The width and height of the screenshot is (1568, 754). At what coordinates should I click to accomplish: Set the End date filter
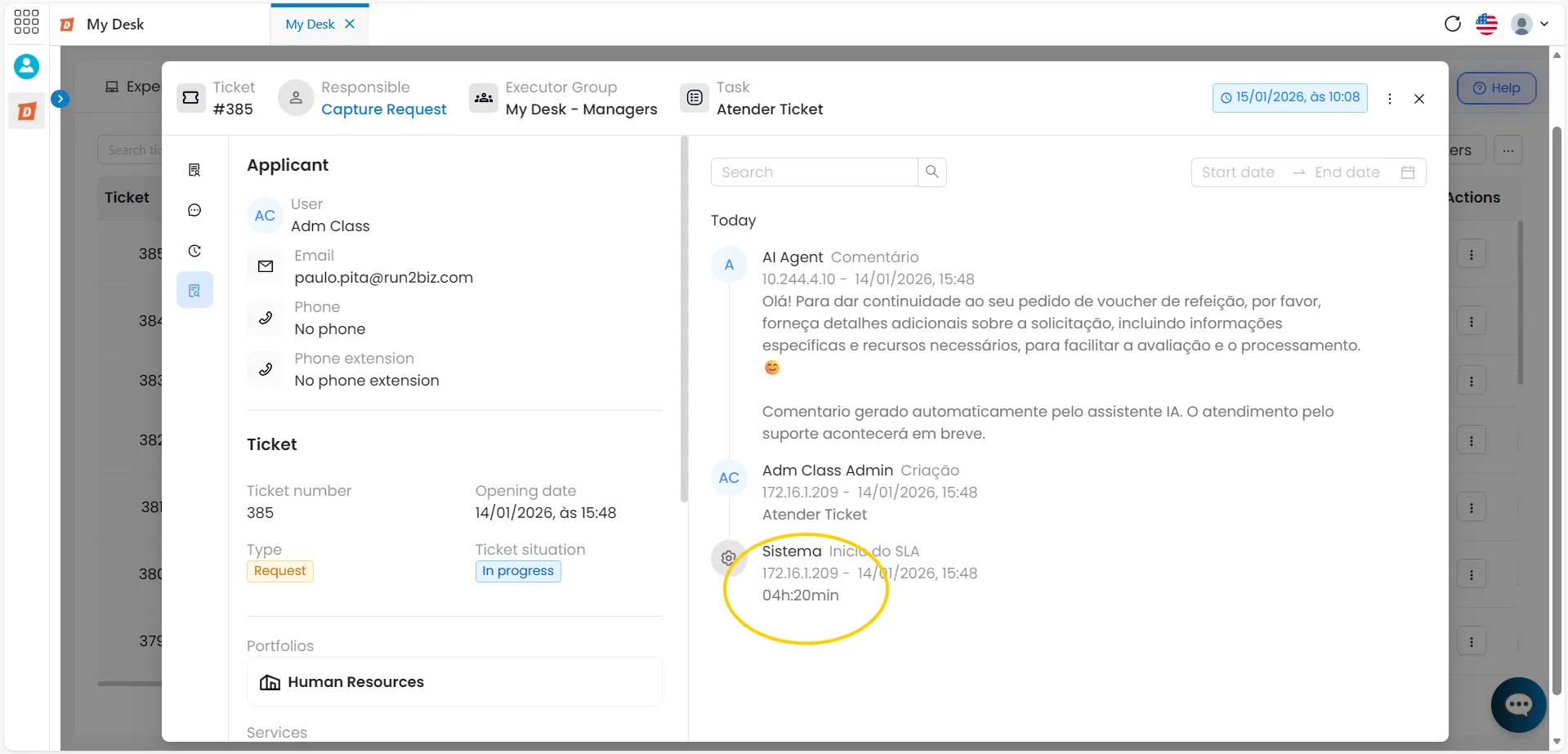[1347, 172]
